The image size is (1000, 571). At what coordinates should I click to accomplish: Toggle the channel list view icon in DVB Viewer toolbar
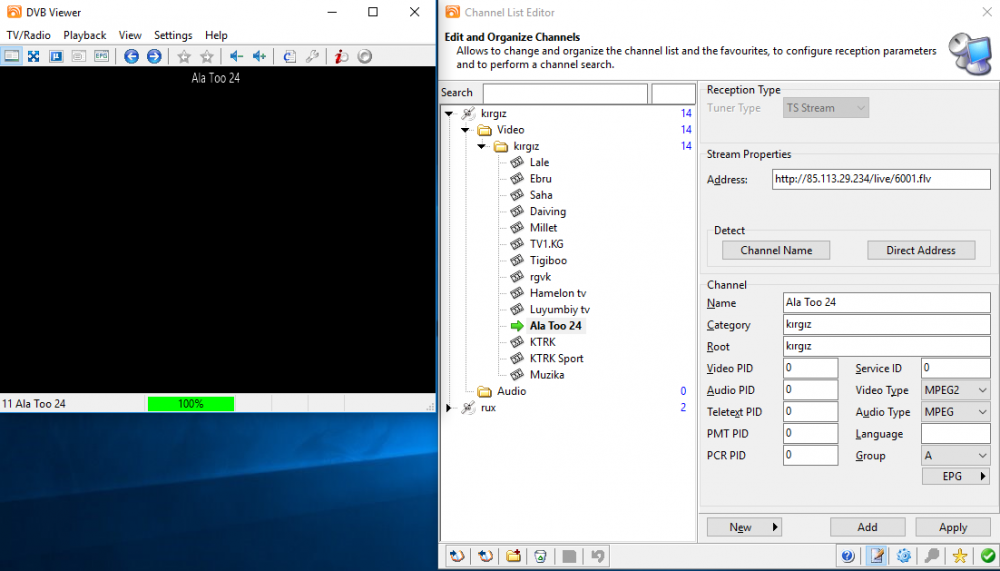(x=11, y=56)
